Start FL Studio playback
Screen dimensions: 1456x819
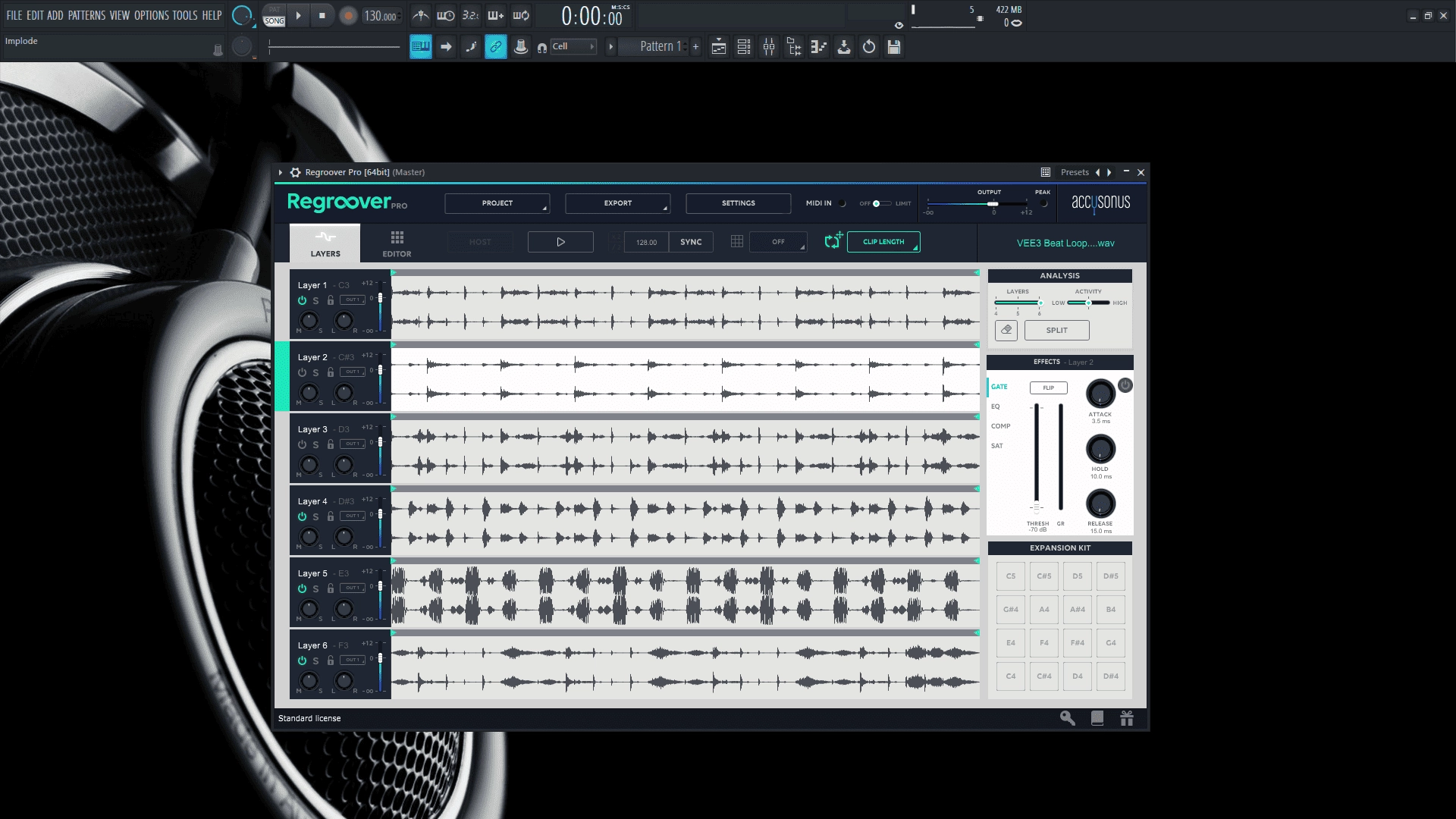tap(298, 15)
